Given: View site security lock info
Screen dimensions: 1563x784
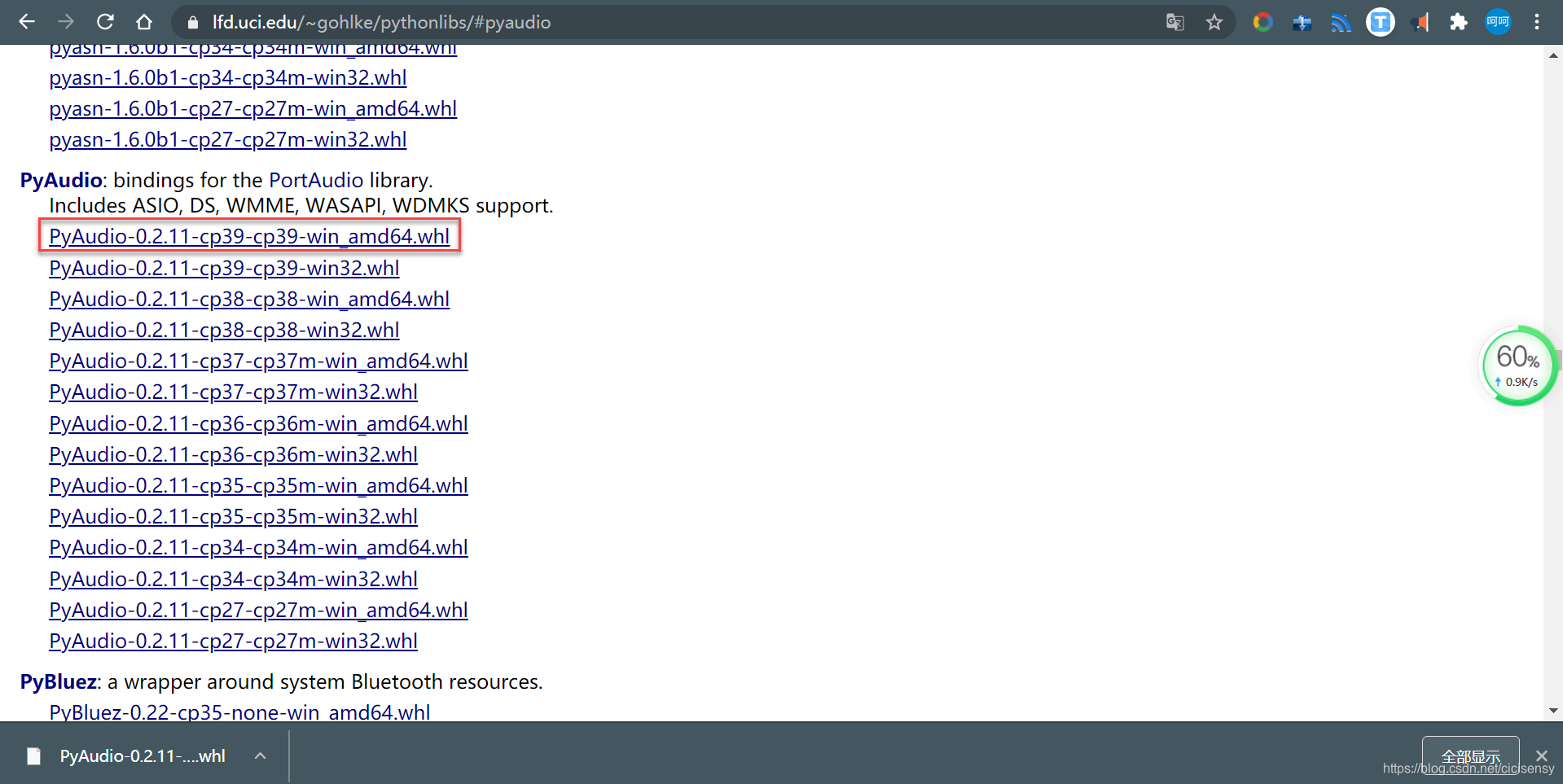Looking at the screenshot, I should click(193, 23).
